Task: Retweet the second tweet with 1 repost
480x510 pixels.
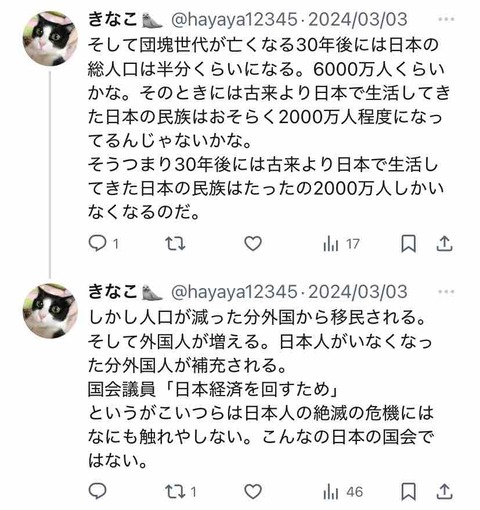Action: (181, 491)
